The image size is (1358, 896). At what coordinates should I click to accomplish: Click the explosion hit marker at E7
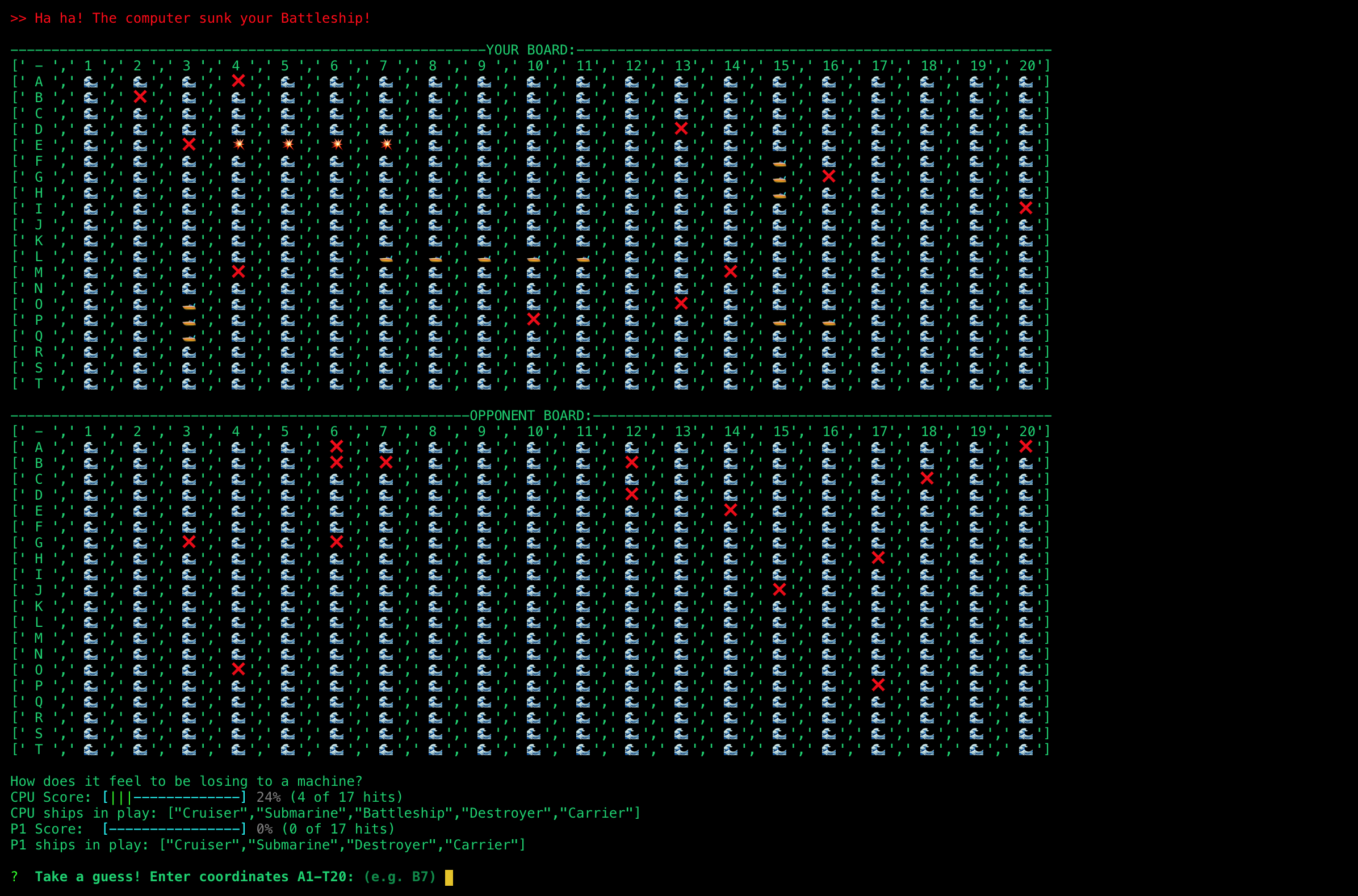tap(387, 144)
